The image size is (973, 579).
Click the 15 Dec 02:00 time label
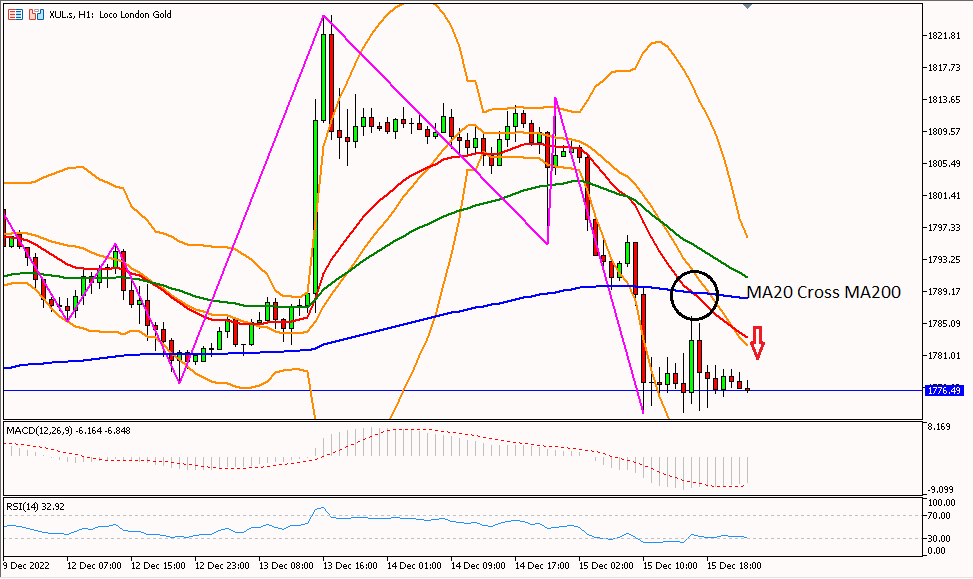tap(606, 566)
